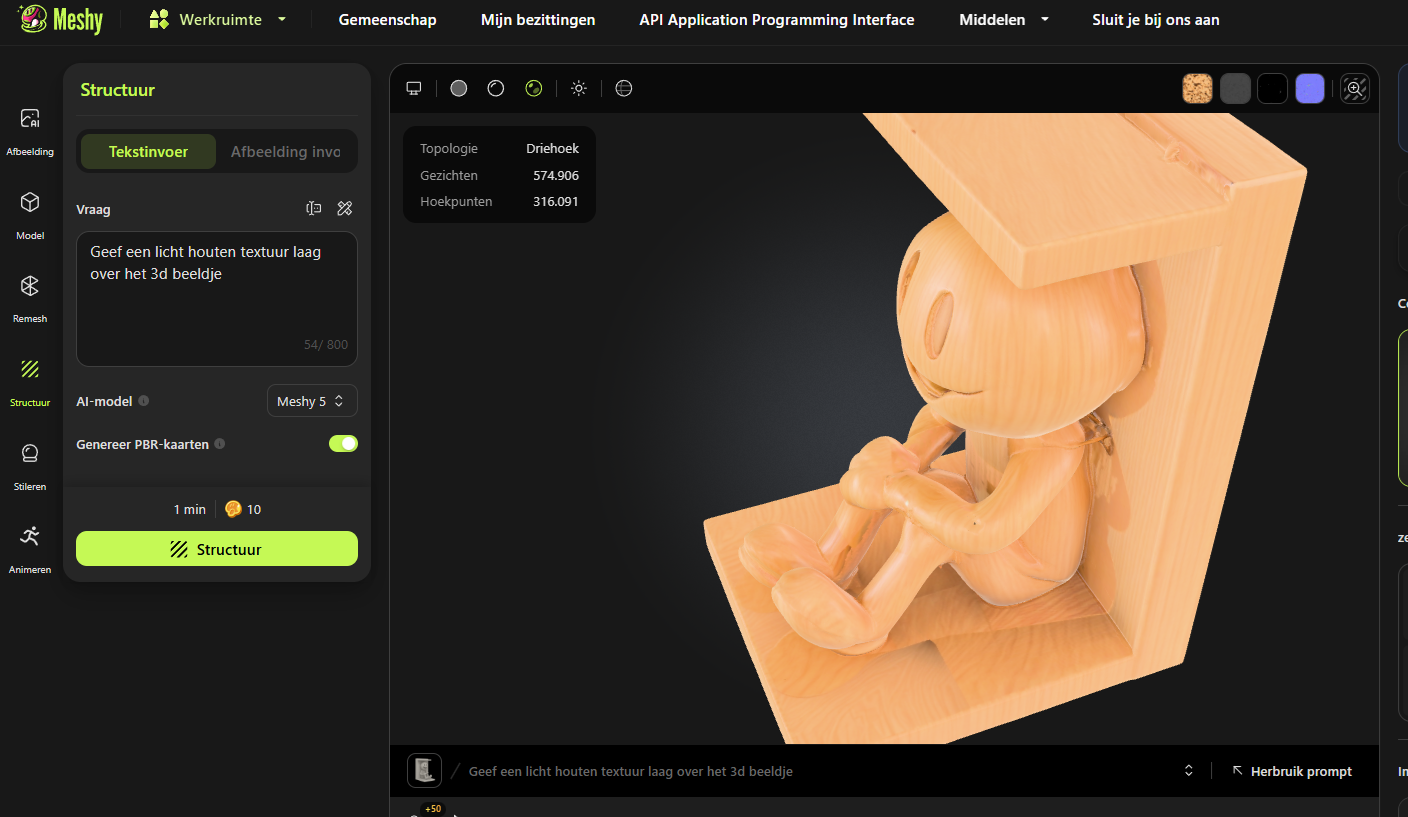Viewport: 1408px width, 817px height.
Task: Open Gemeenschap in the top navigation
Action: point(387,19)
